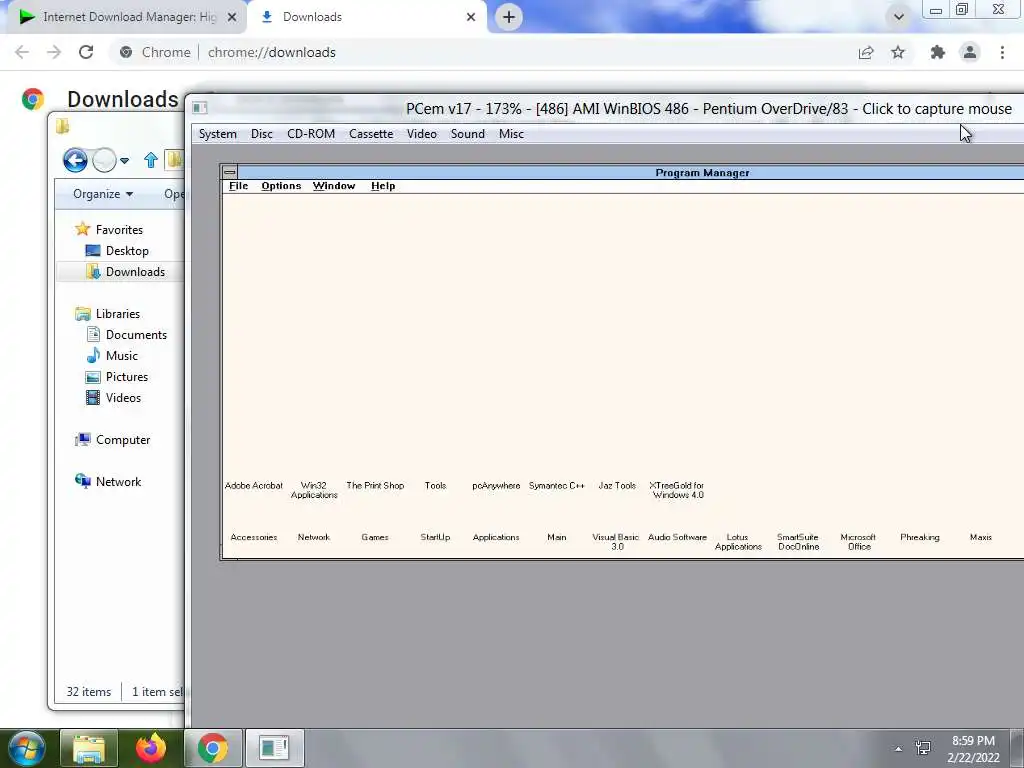Select the Main program group

point(556,537)
